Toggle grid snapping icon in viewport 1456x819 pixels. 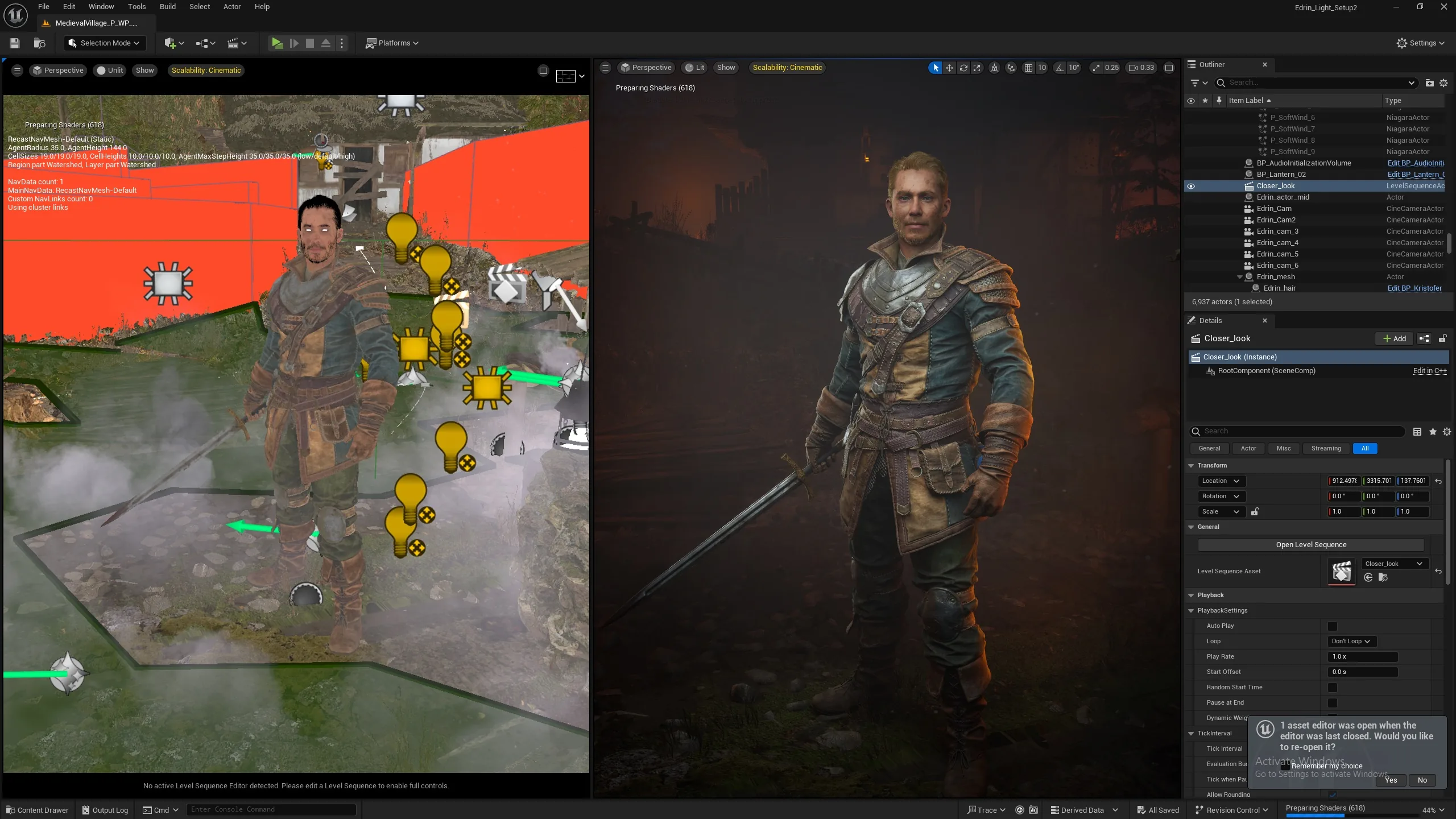point(1028,68)
